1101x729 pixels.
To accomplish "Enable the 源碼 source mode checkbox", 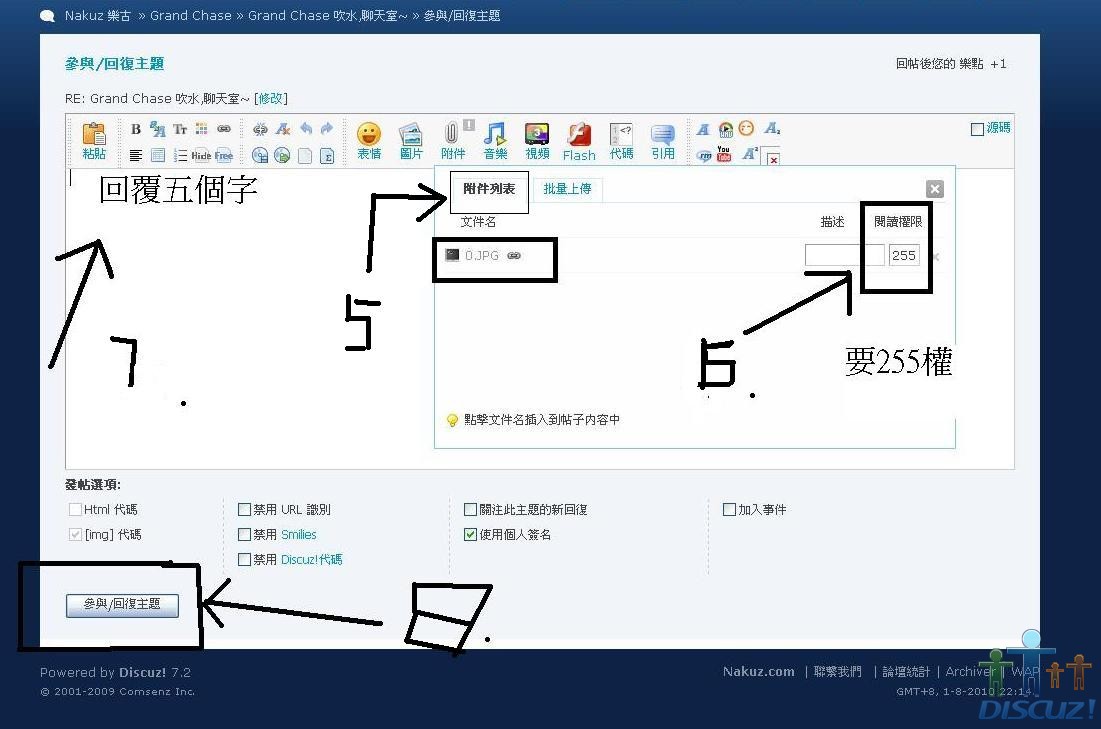I will (978, 129).
